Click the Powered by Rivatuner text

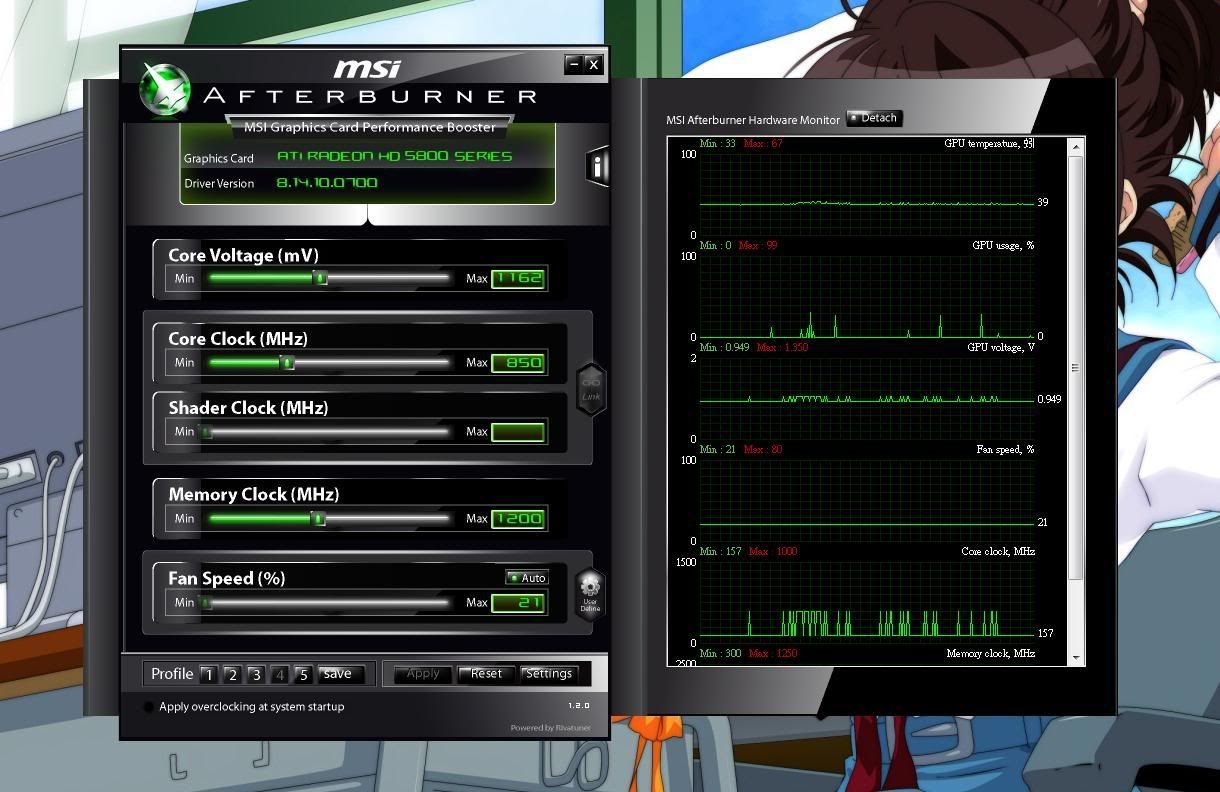(550, 728)
